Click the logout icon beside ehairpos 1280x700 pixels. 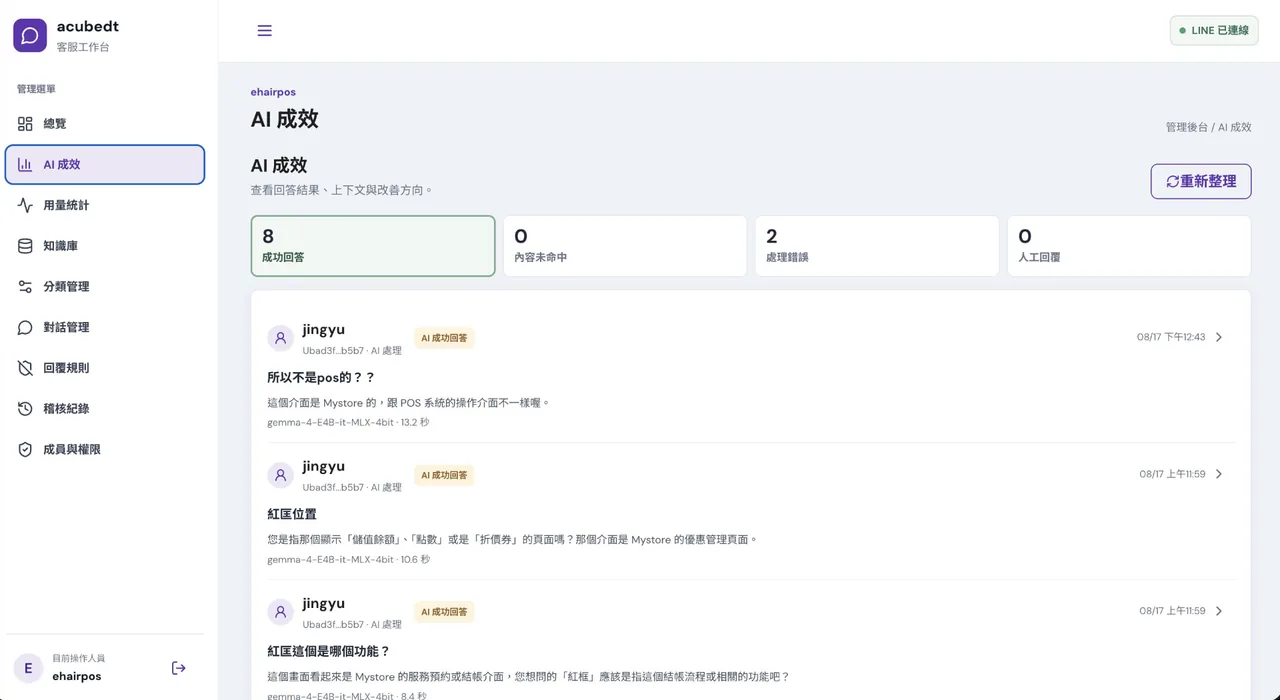pos(179,668)
